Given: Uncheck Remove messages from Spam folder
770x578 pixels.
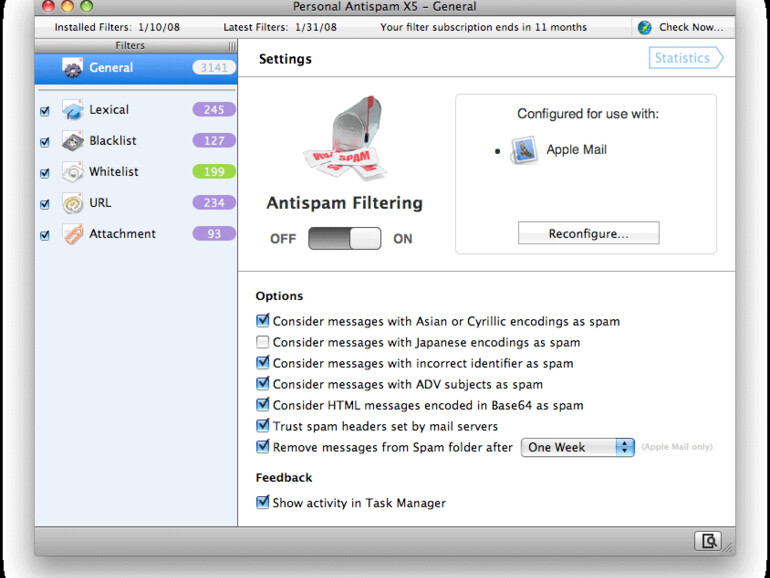Looking at the screenshot, I should 263,446.
